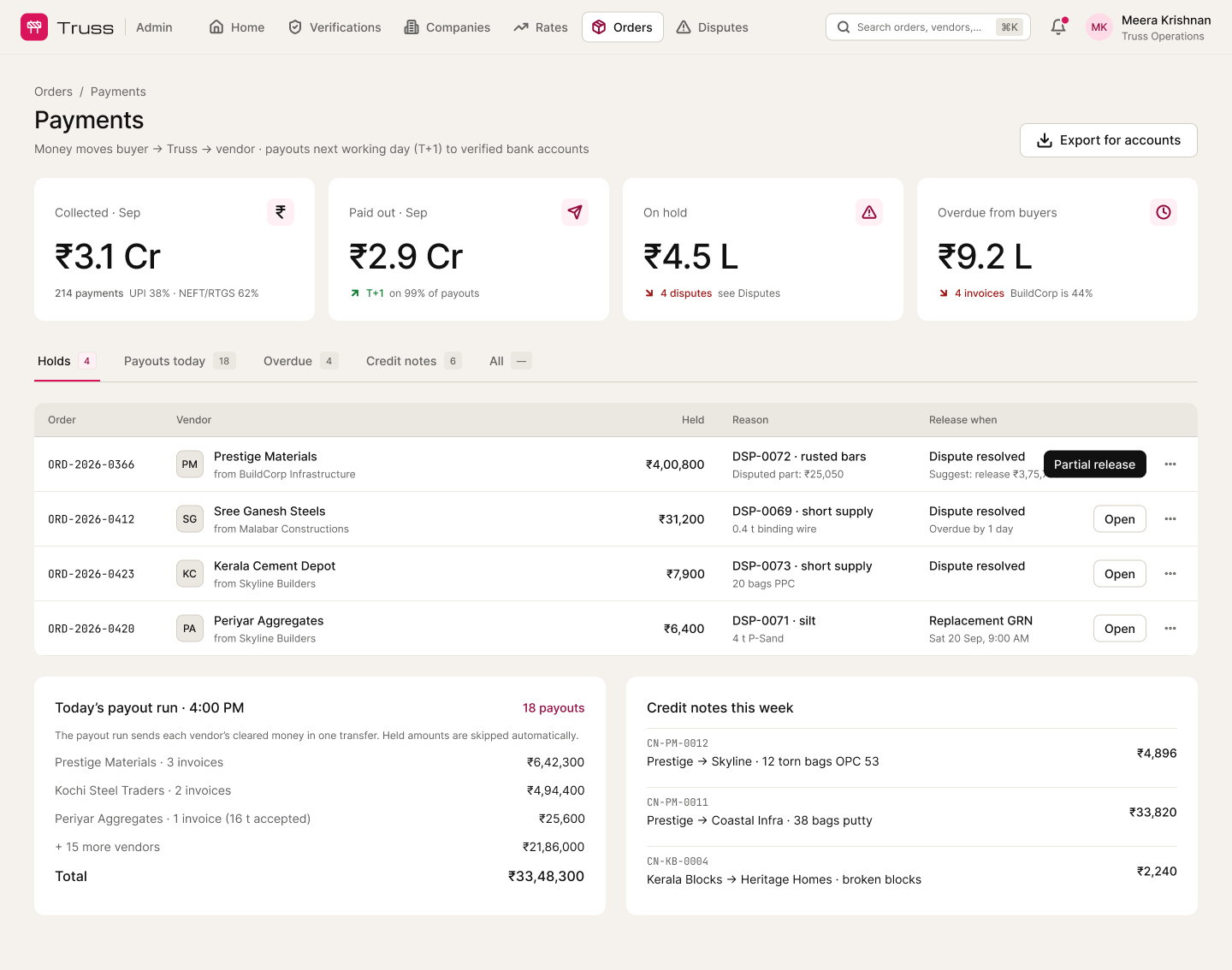The height and width of the screenshot is (970, 1232).
Task: Click the + 15 more vendors row
Action: [x=320, y=847]
